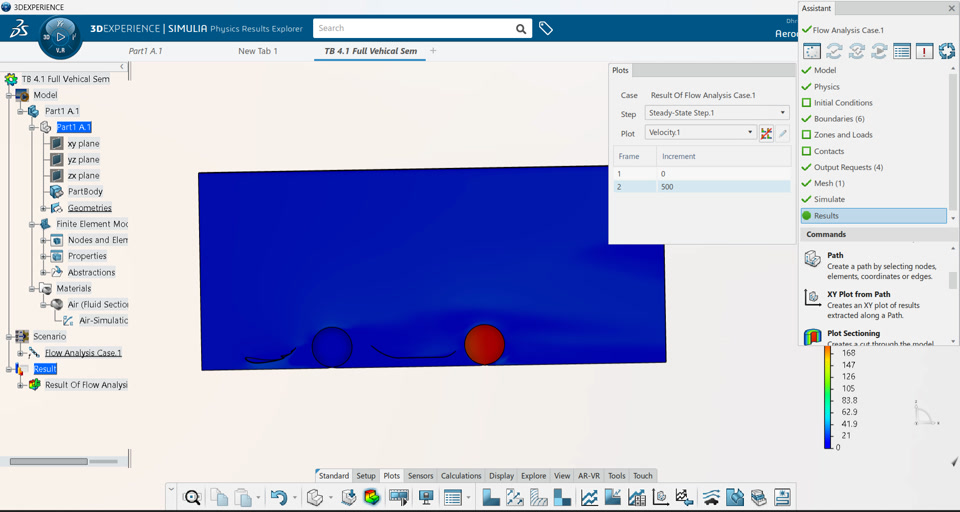Click the plot delete icon beside Velocity.1
The height and width of the screenshot is (512, 960).
click(x=766, y=132)
